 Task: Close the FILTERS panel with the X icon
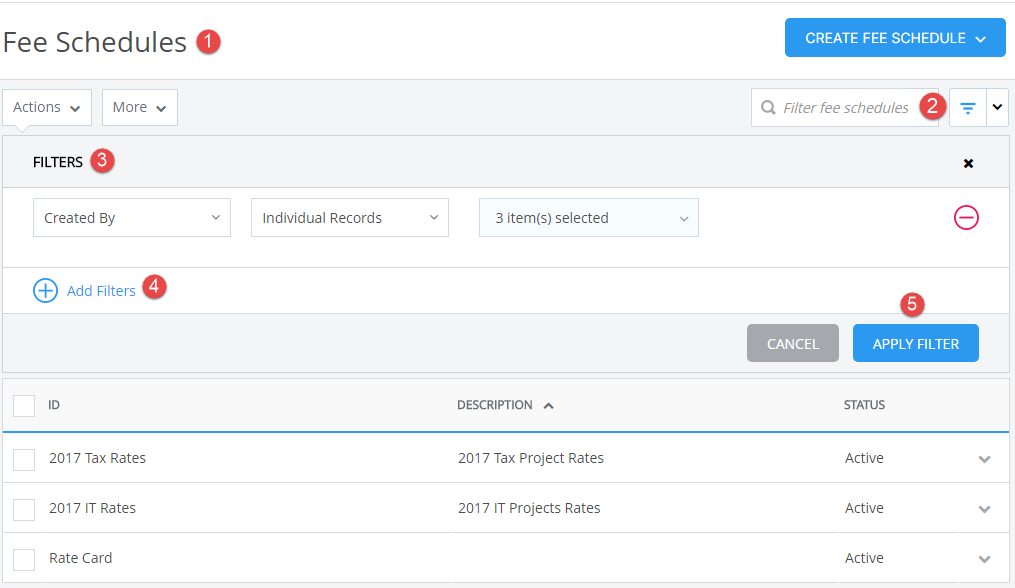[x=968, y=163]
